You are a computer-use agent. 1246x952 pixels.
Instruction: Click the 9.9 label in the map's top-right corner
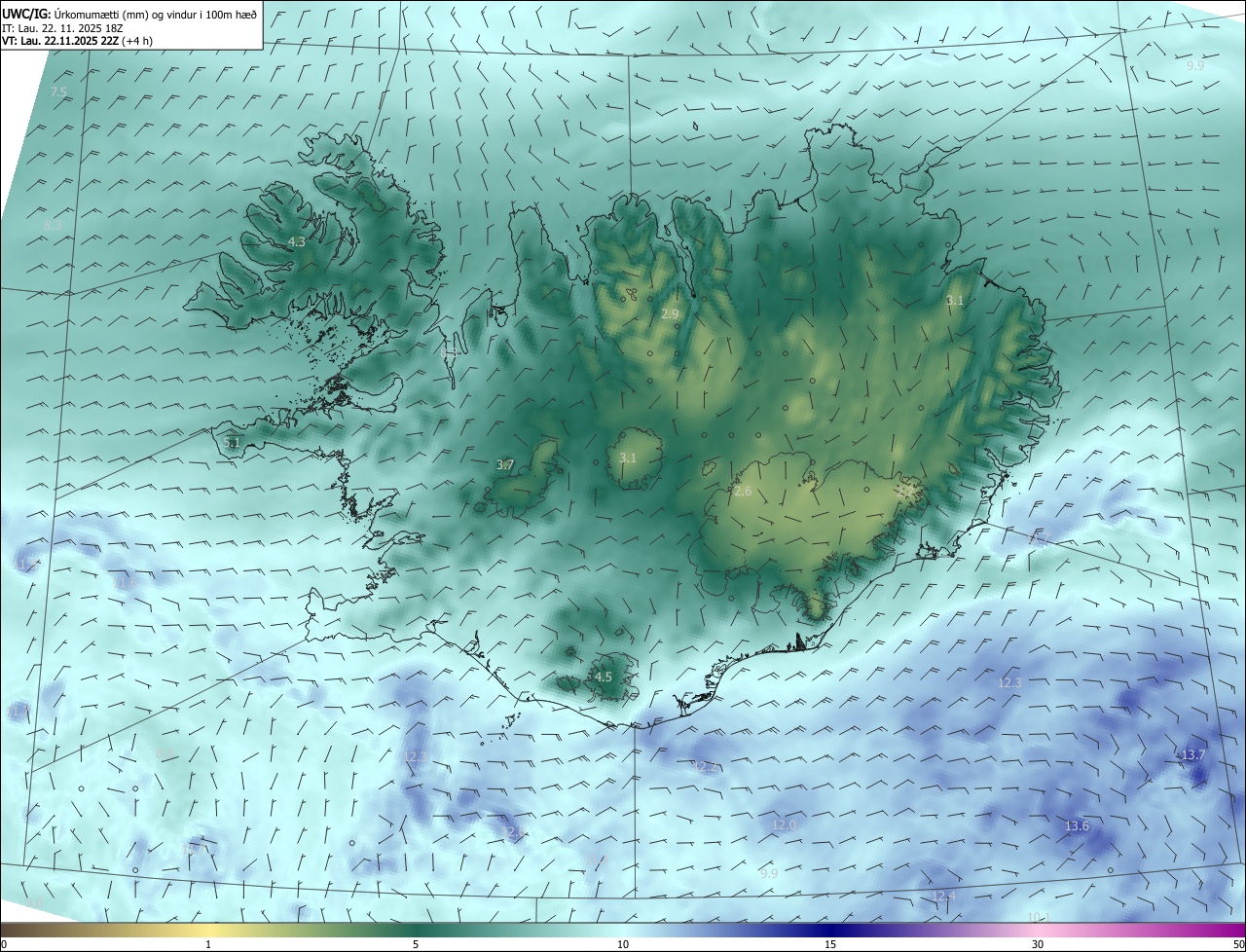(1195, 65)
